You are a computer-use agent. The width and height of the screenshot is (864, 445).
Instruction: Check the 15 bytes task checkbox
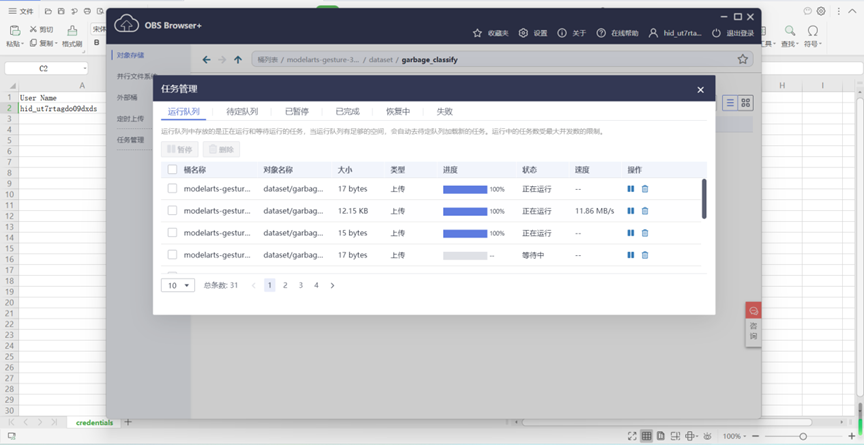[x=172, y=233]
